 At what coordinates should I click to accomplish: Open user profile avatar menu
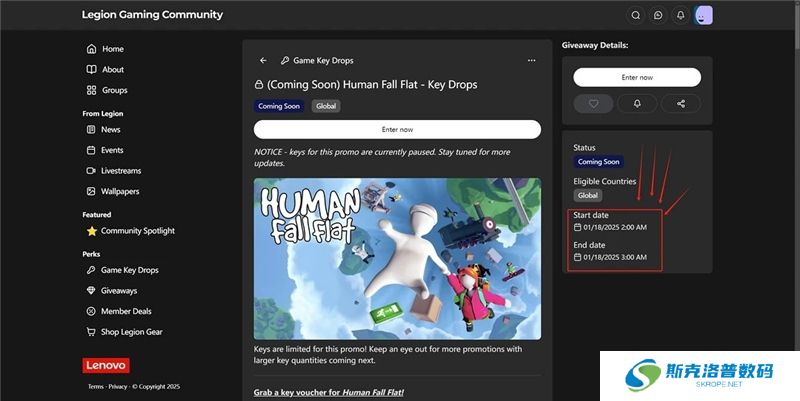click(704, 15)
